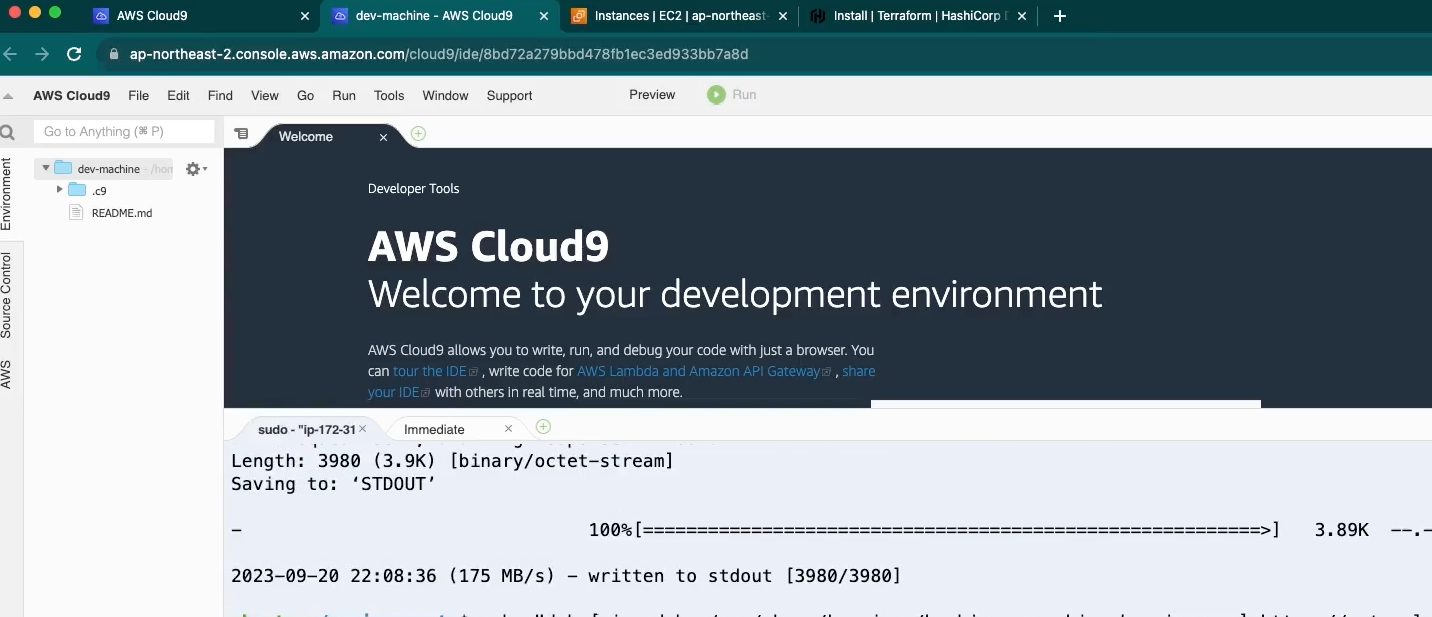Click the 2023-09-20 22:08:36 terminal line
The width and height of the screenshot is (1432, 617).
click(566, 576)
